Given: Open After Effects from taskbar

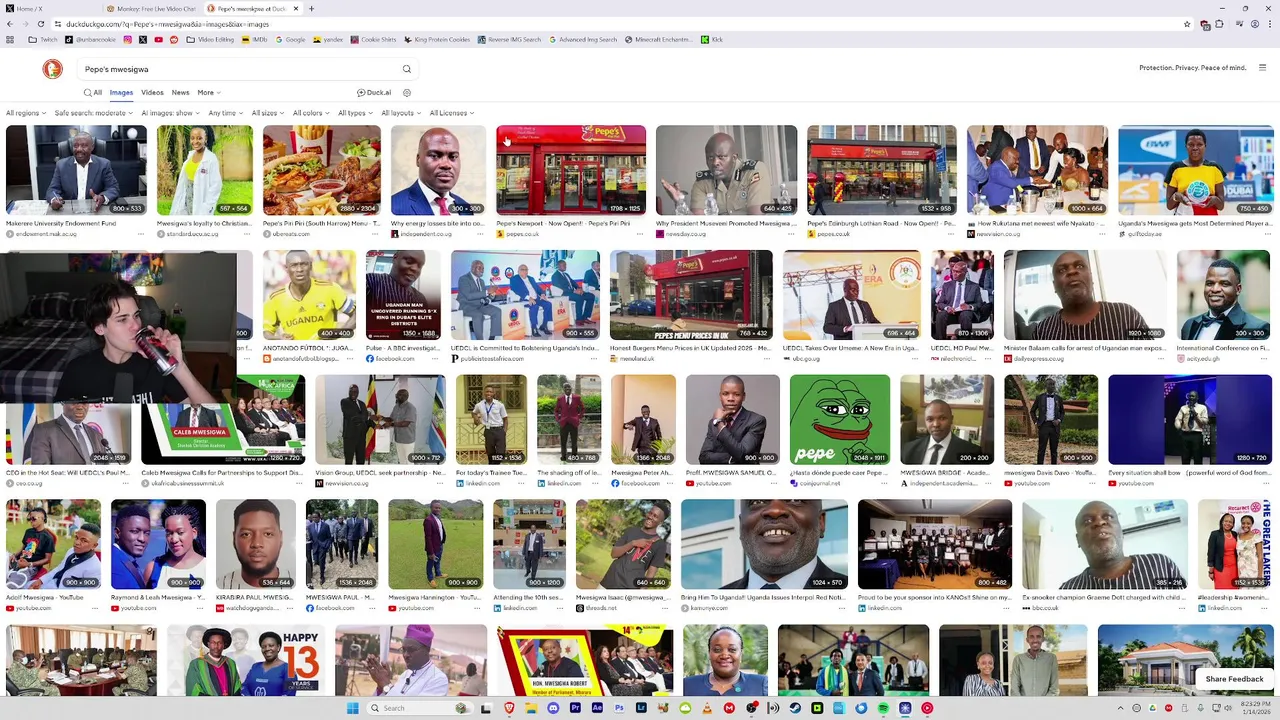Looking at the screenshot, I should click(x=597, y=708).
